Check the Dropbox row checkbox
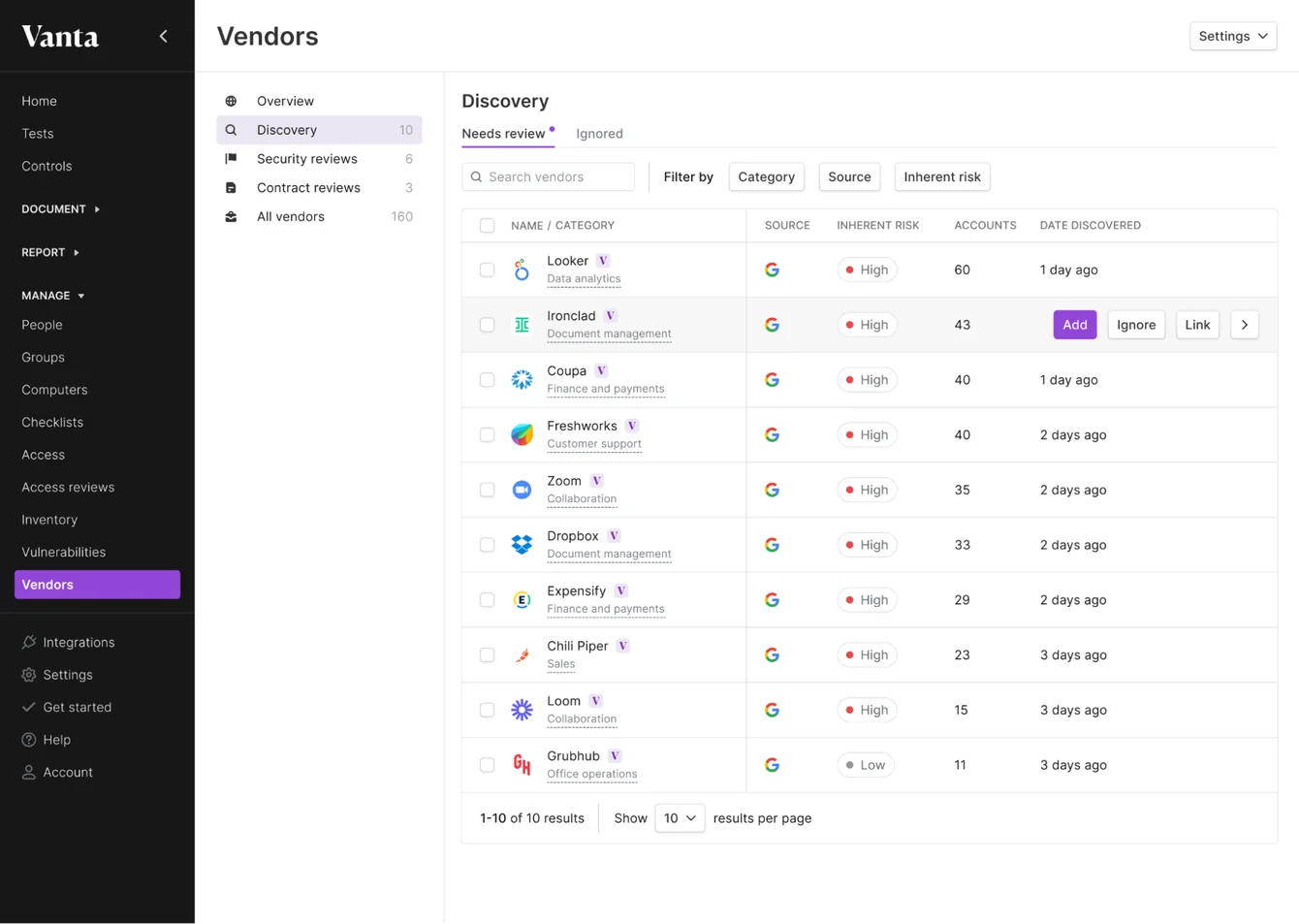 coord(487,545)
